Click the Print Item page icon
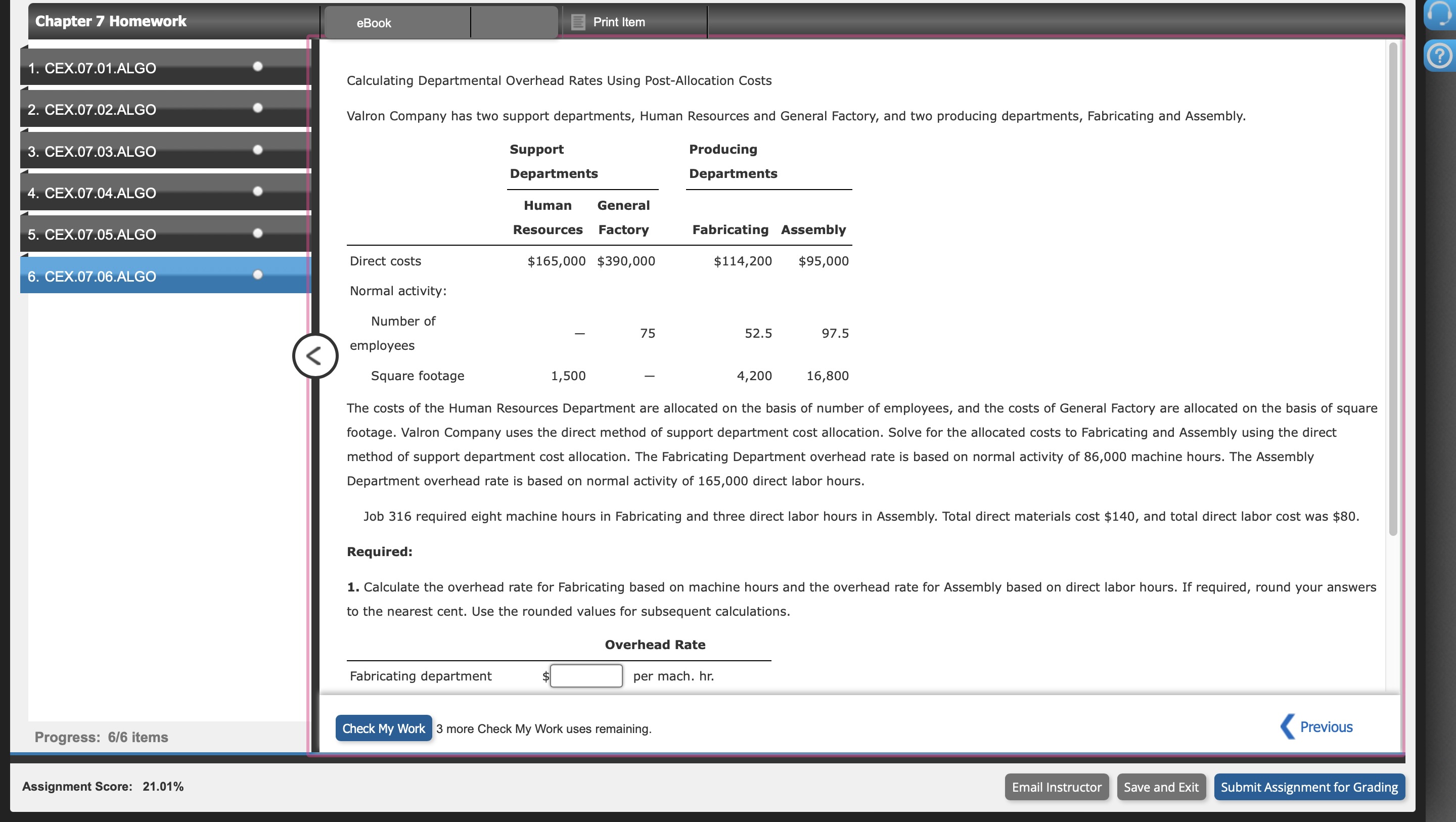This screenshot has height=822, width=1456. coord(578,22)
